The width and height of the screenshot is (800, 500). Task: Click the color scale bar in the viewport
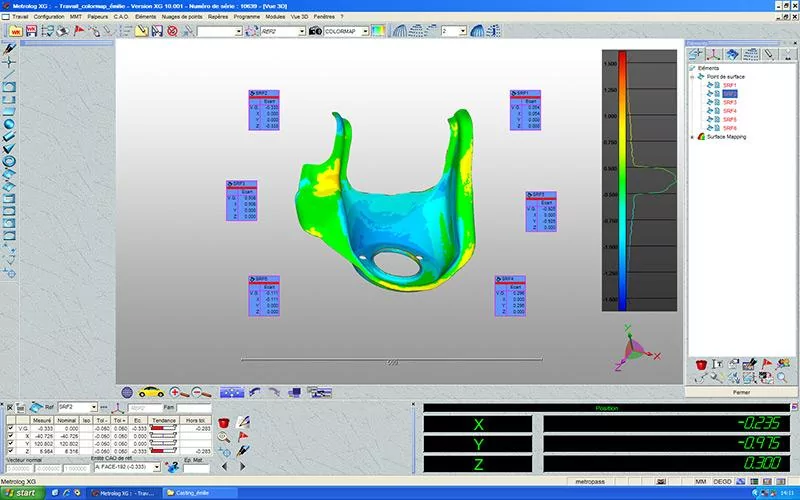pos(622,178)
